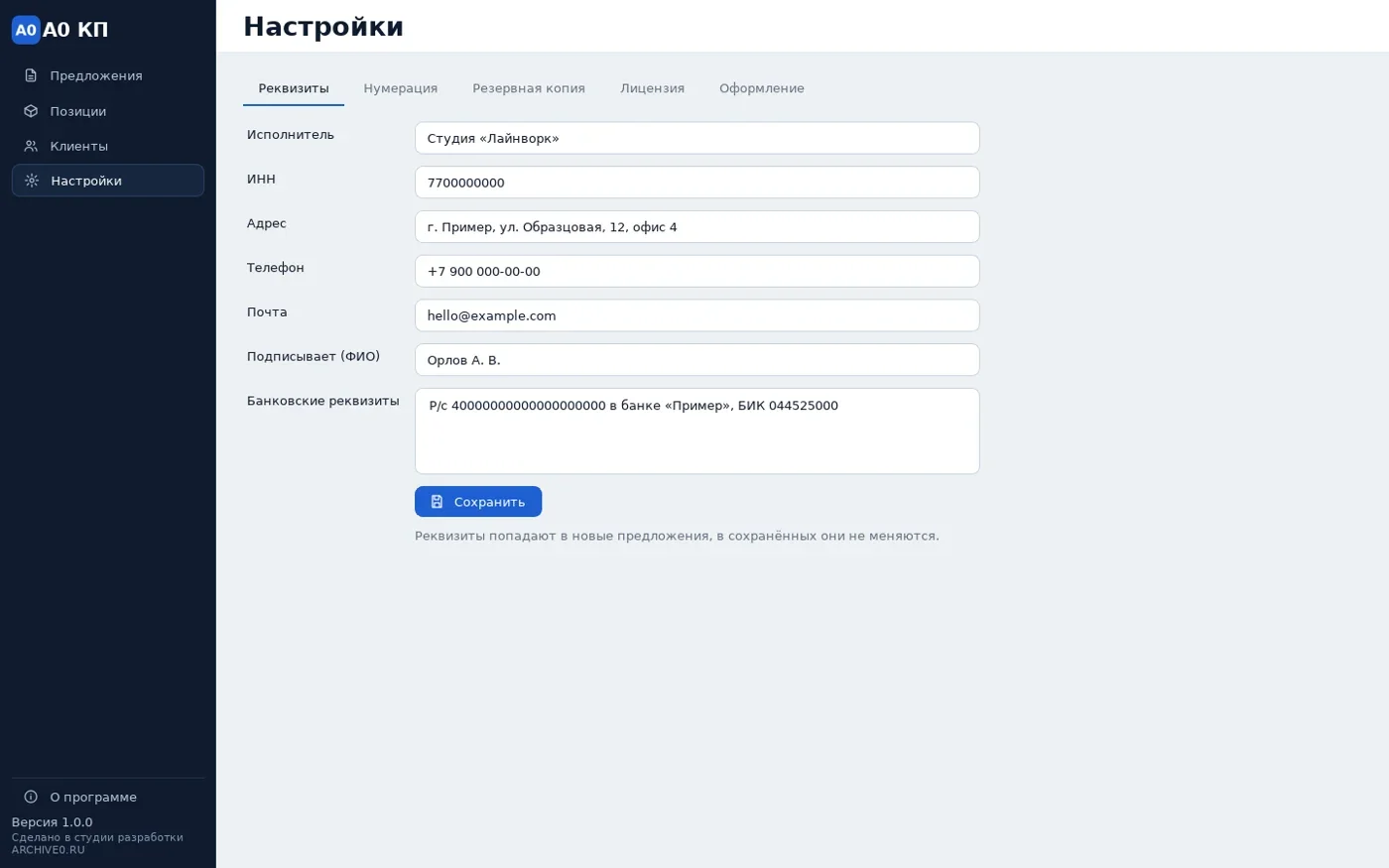The height and width of the screenshot is (868, 1389).
Task: Open the Резервная копия tab
Action: [x=529, y=88]
